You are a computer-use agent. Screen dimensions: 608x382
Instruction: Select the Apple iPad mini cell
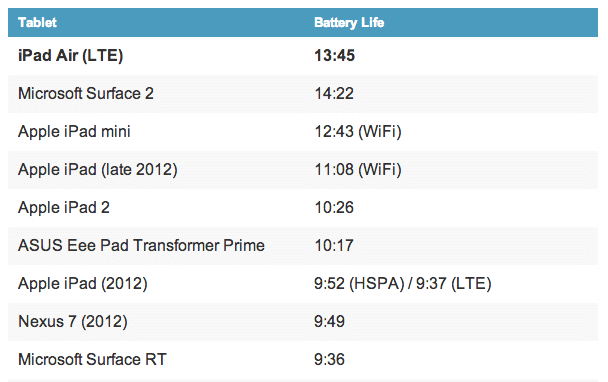74,131
